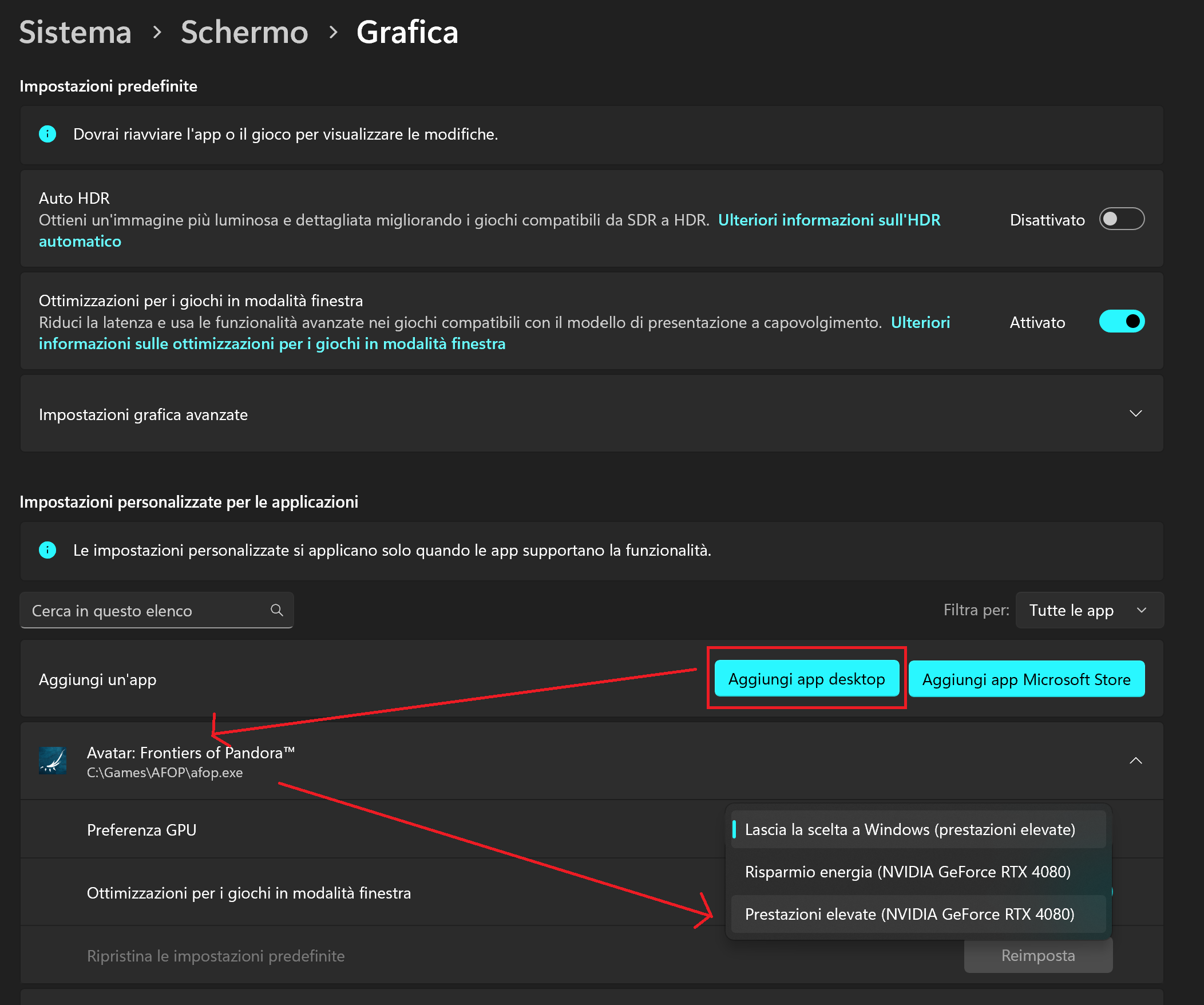Select Lascia la scelta a Windows option
The image size is (1204, 1005).
click(918, 829)
